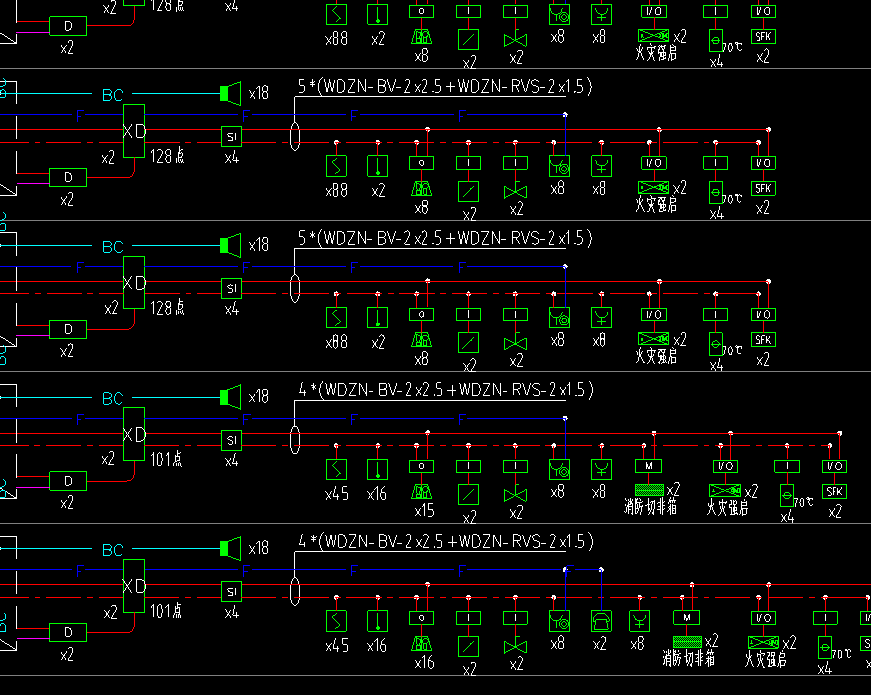Click the SI box in the telephone row
Viewport: 871px width, 695px height.
[232, 592]
